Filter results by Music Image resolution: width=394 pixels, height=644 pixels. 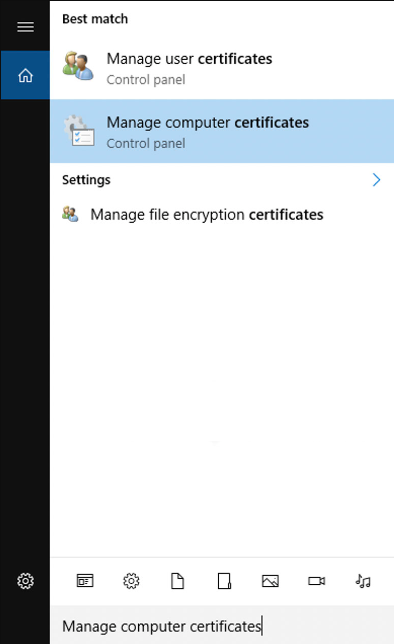(x=363, y=581)
